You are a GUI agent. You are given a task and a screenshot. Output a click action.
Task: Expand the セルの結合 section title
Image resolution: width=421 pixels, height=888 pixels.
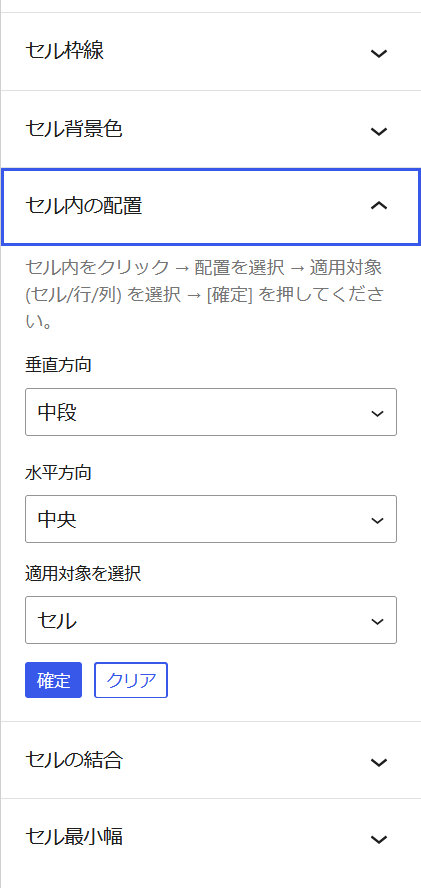(74, 760)
